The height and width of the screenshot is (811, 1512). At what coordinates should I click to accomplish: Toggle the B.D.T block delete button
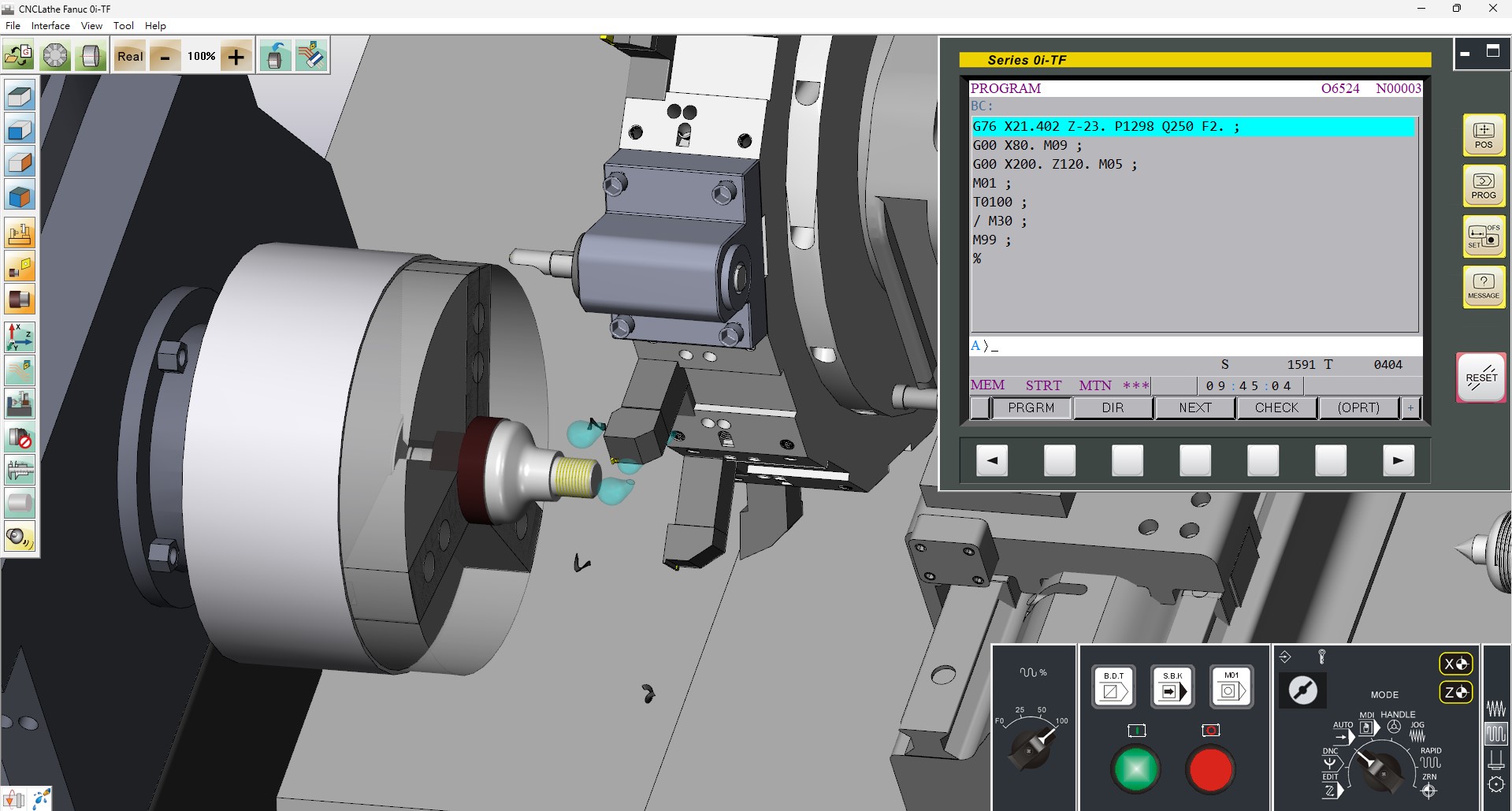pos(1113,686)
